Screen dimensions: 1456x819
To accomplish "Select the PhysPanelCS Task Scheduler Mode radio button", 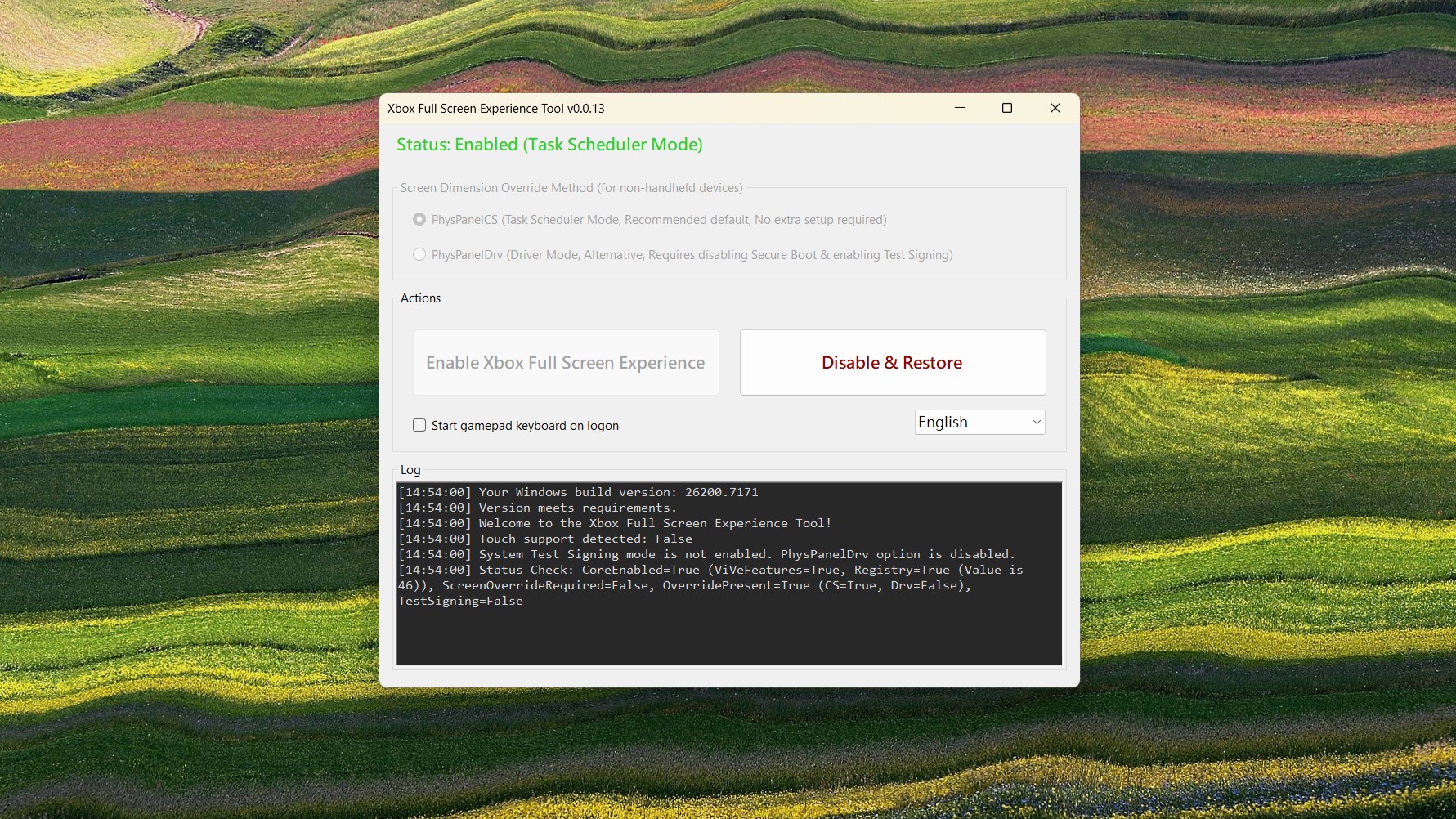I will [419, 219].
